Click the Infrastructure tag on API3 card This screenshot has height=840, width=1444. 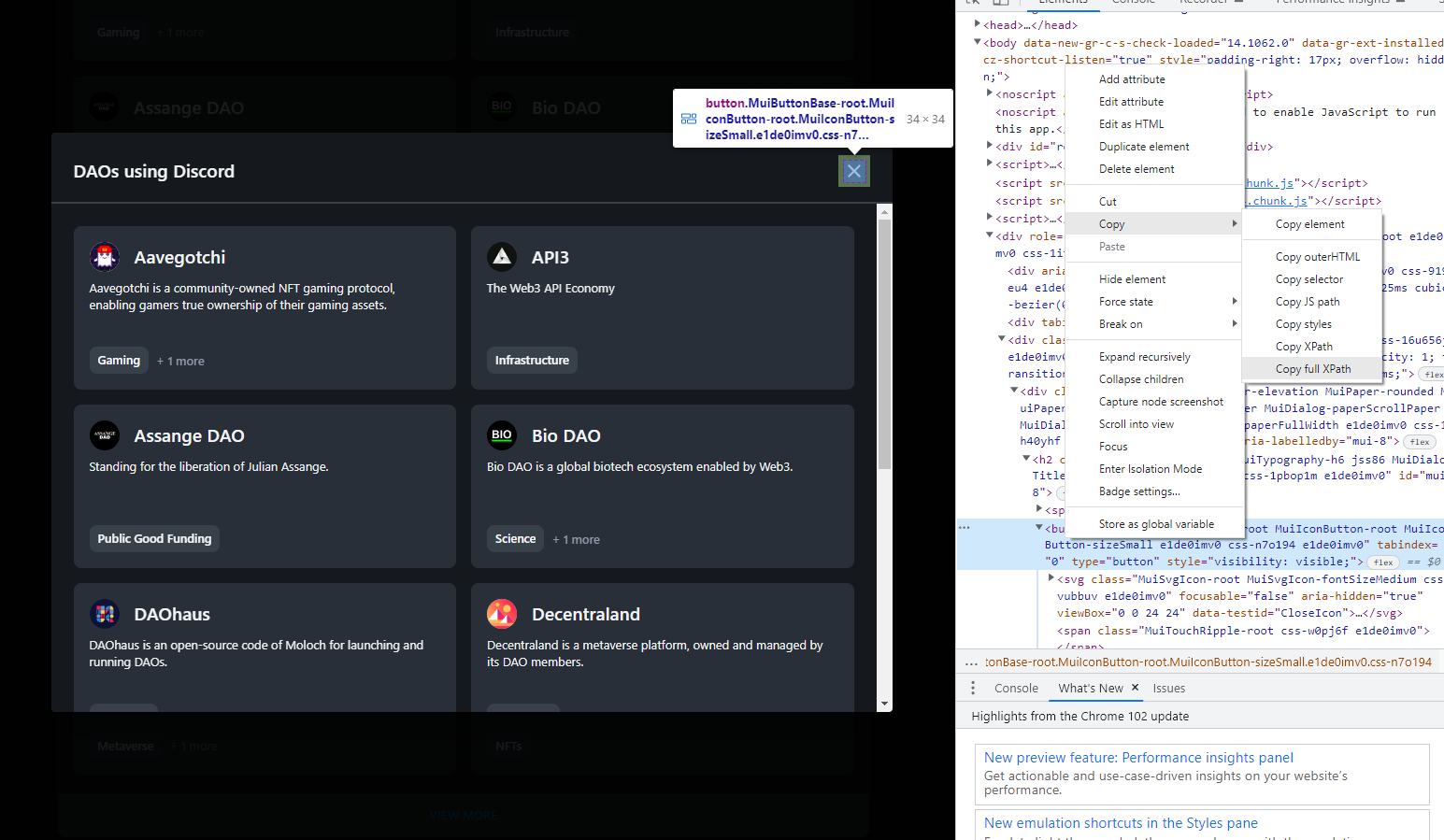point(532,361)
